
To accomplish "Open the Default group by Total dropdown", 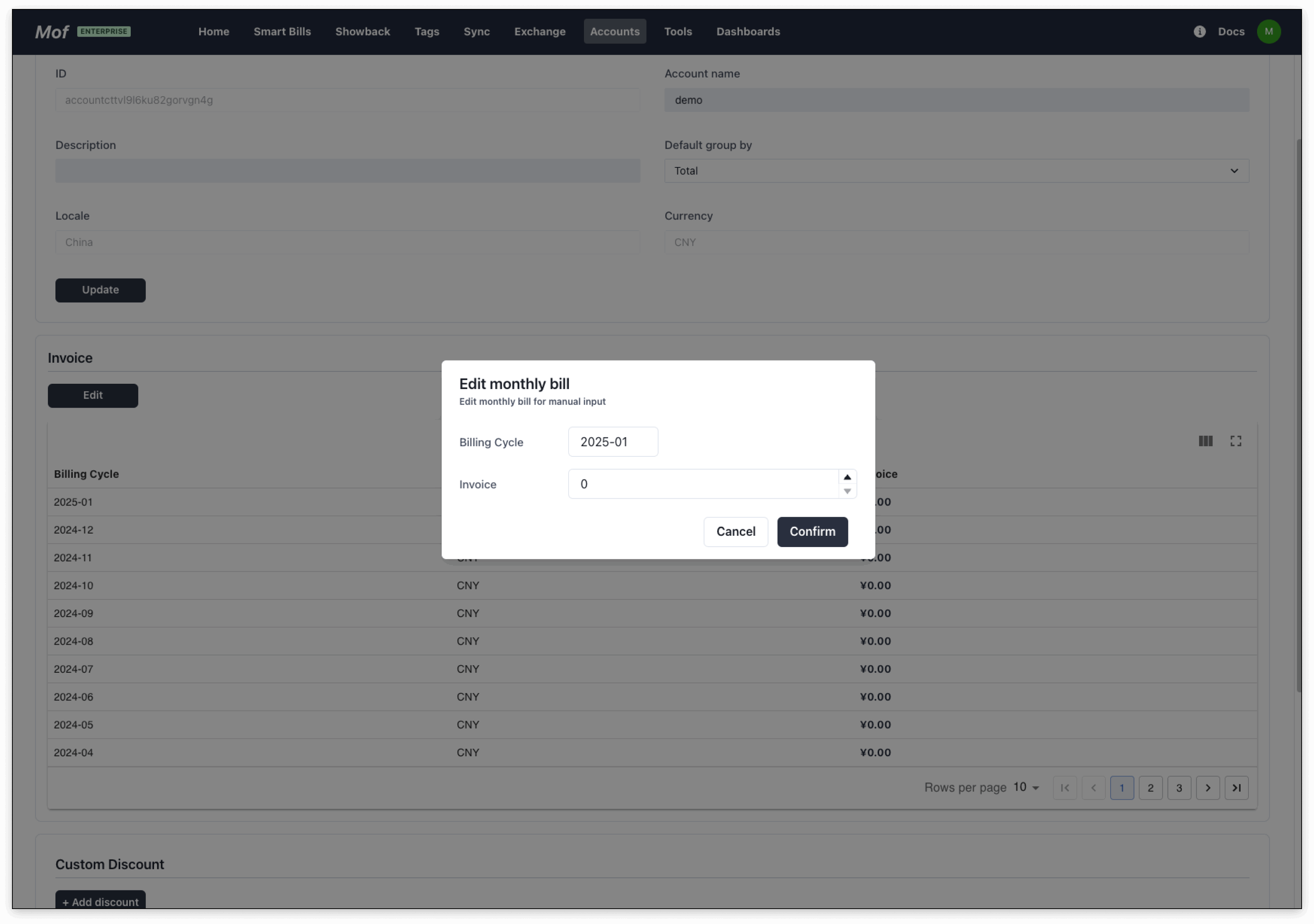I will coord(956,171).
